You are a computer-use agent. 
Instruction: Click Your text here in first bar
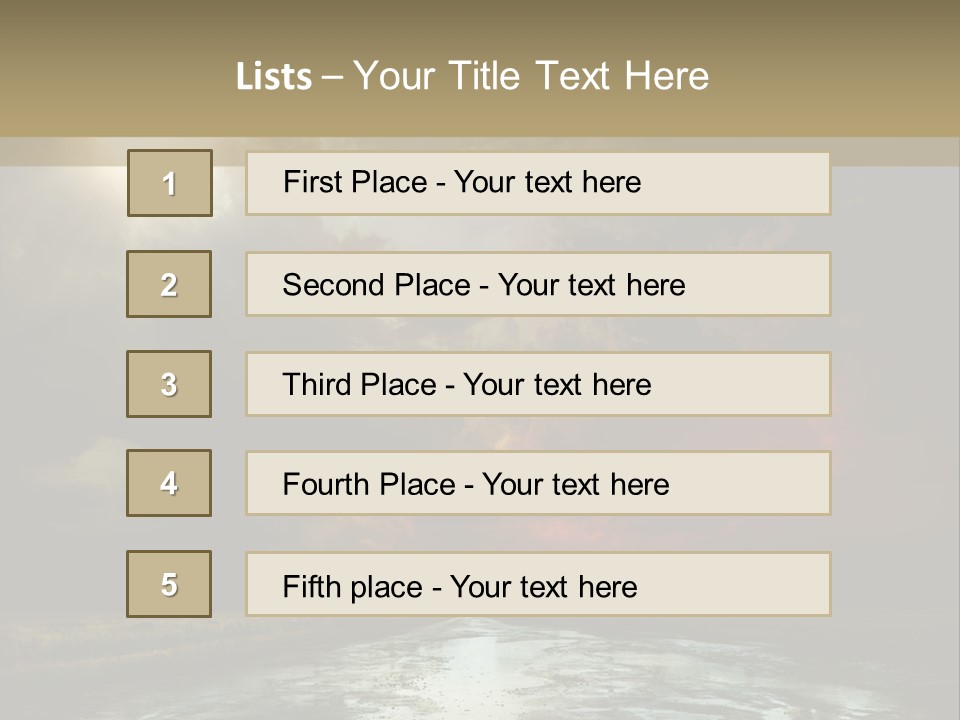[547, 182]
